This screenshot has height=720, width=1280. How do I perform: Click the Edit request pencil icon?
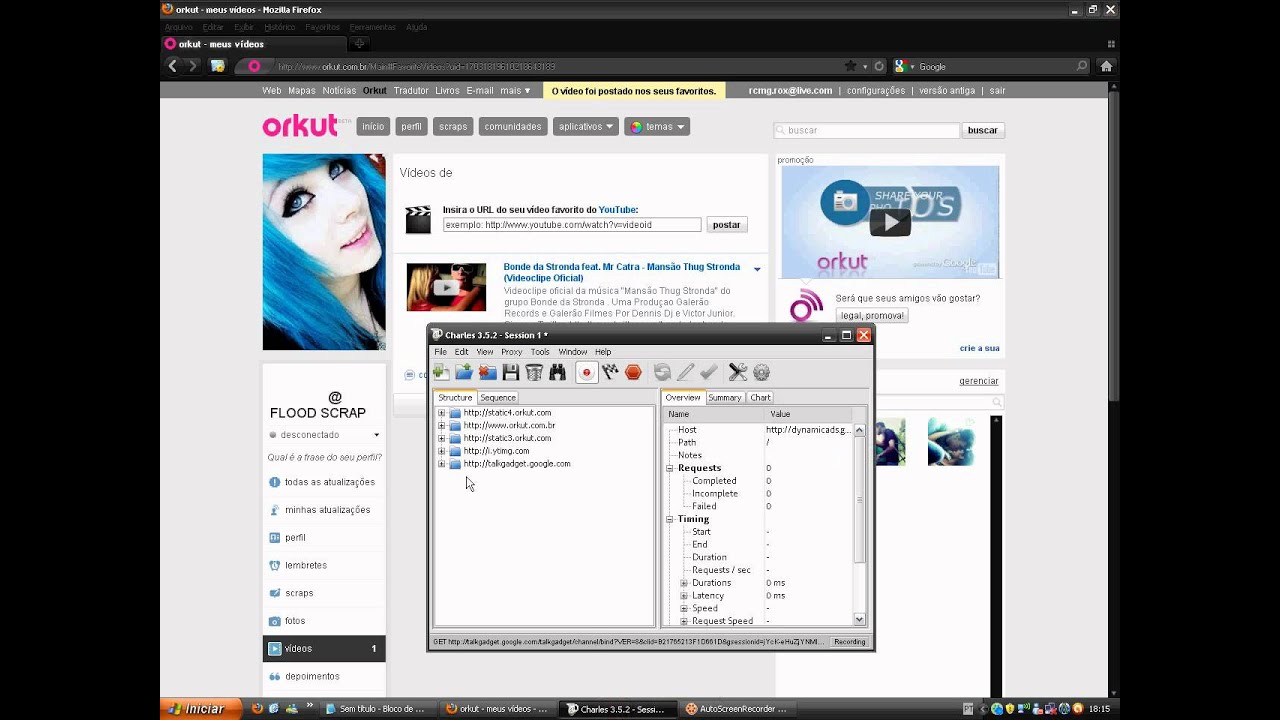[x=685, y=372]
